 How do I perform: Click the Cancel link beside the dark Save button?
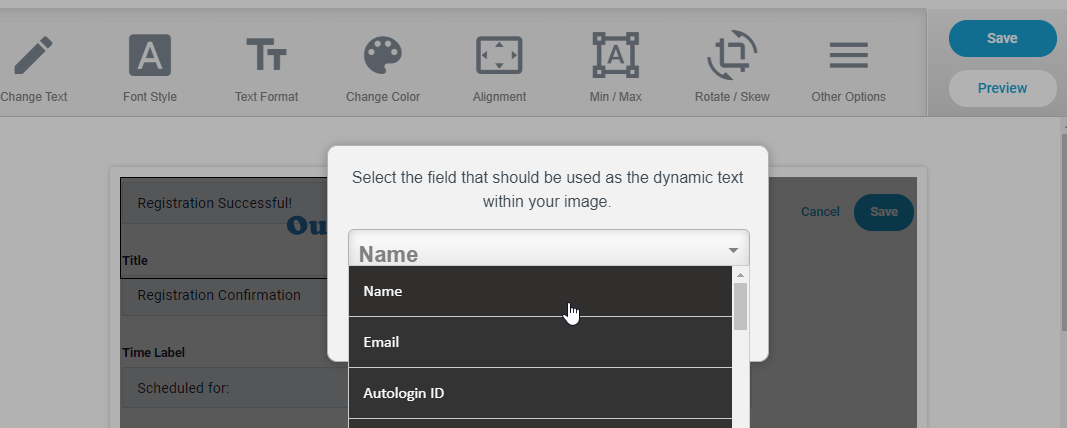coord(820,212)
